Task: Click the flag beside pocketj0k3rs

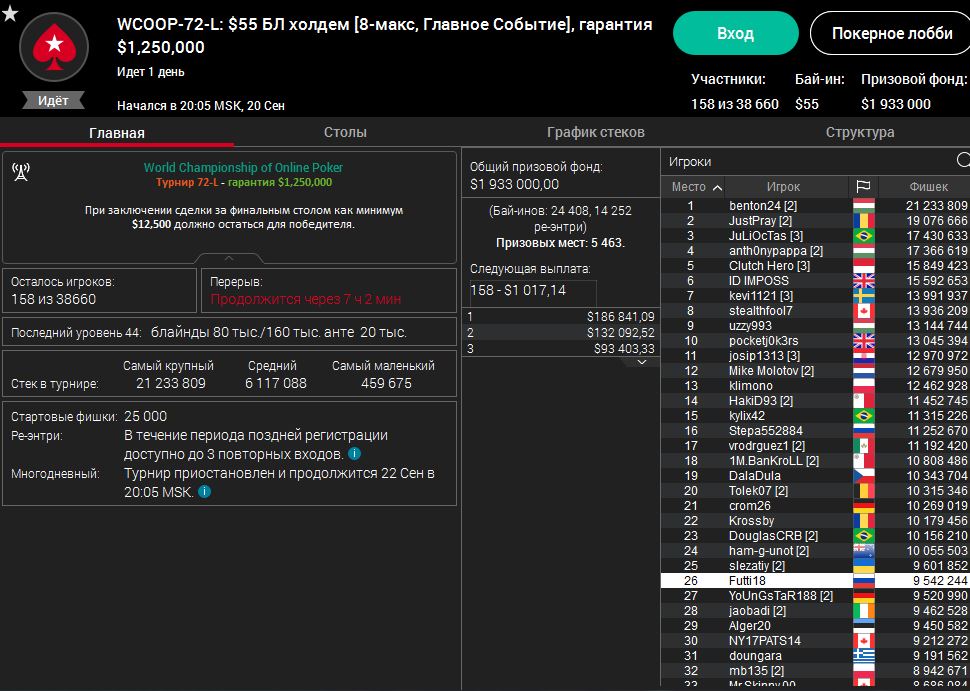Action: (864, 341)
